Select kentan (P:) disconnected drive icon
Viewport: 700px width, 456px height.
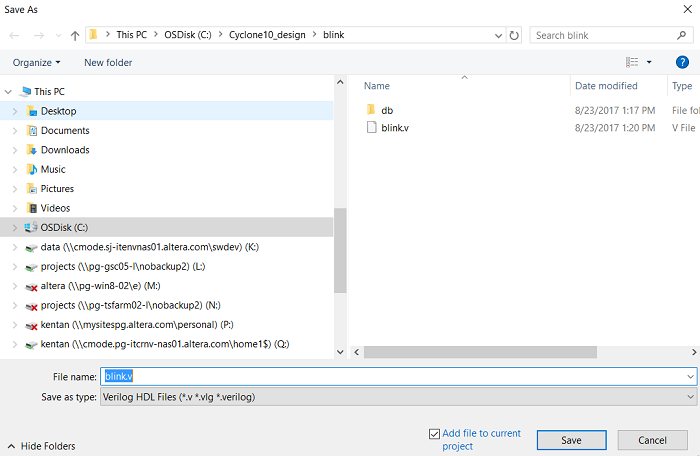pos(31,326)
